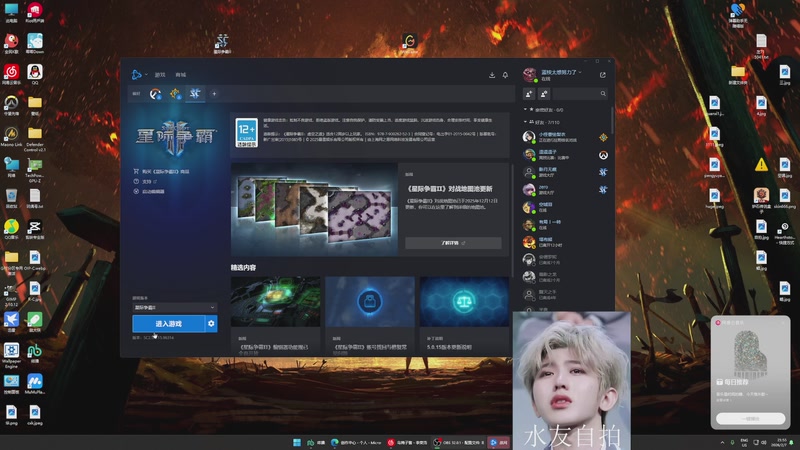
Task: Click the 12+ CADPA age rating badge
Action: [246, 133]
